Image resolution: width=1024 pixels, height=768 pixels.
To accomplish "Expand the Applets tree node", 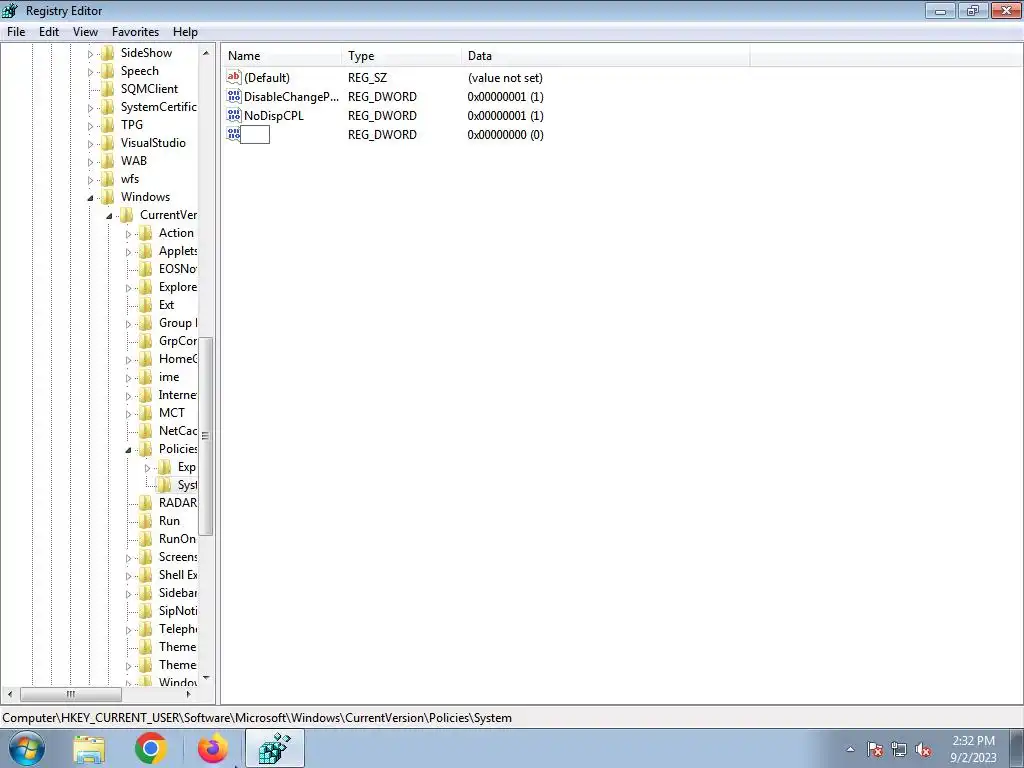I will [128, 252].
